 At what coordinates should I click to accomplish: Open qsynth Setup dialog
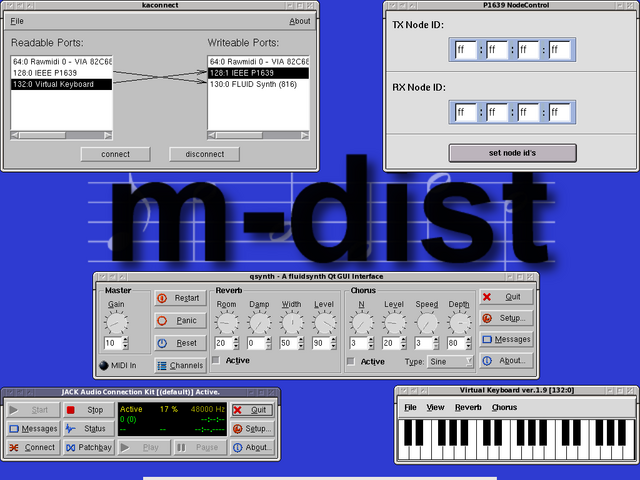click(x=504, y=318)
